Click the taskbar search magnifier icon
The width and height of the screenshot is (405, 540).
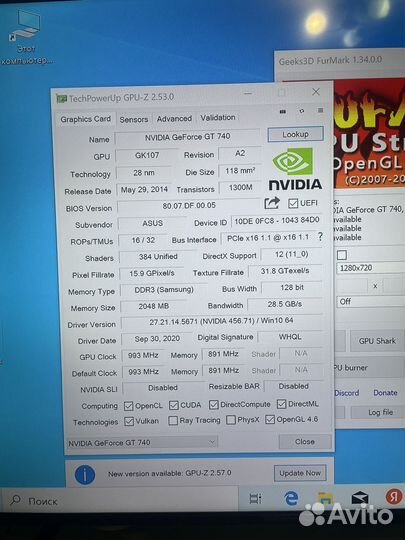click(15, 500)
